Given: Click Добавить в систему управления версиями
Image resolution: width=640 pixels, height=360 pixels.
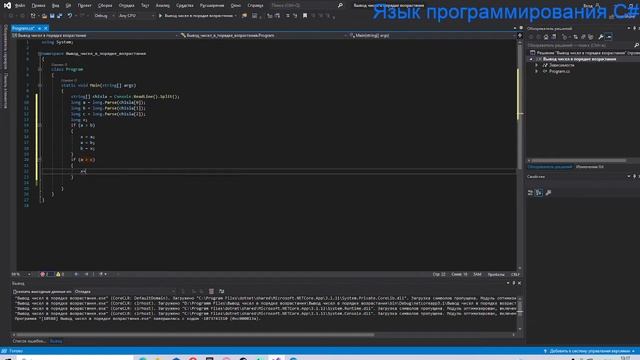Looking at the screenshot, I should (x=589, y=351).
